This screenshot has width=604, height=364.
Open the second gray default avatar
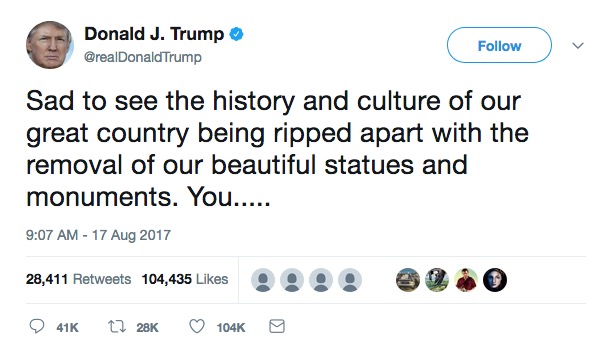click(292, 280)
